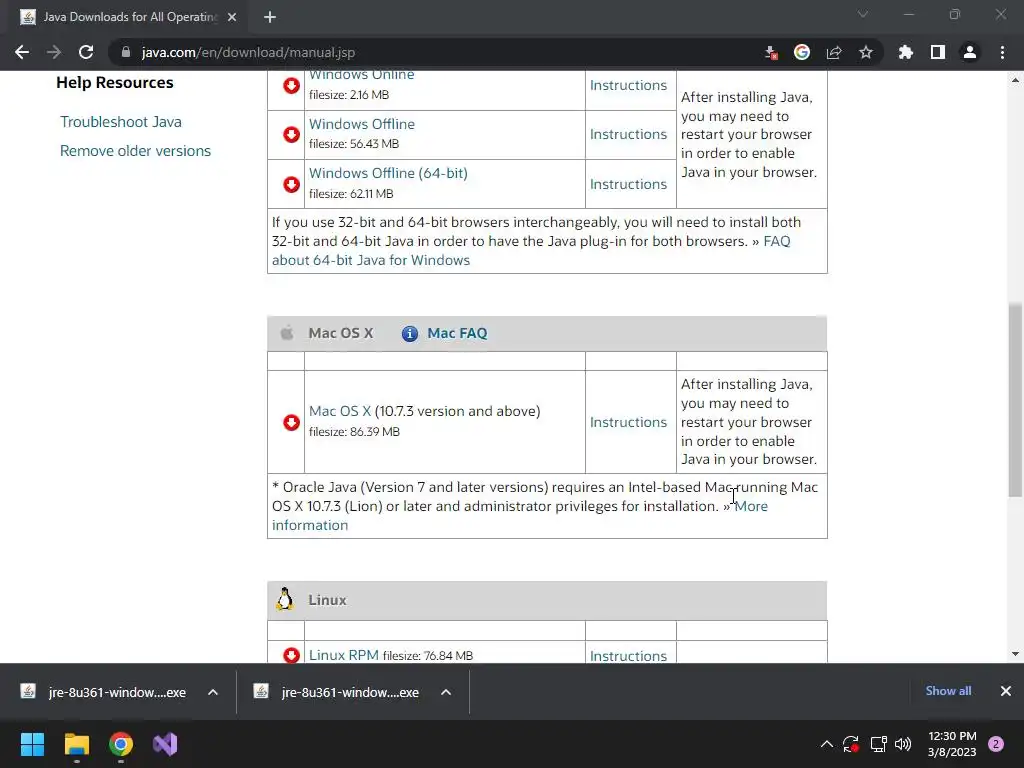
Task: Click the red download icon for Windows Offline
Action: (x=291, y=135)
